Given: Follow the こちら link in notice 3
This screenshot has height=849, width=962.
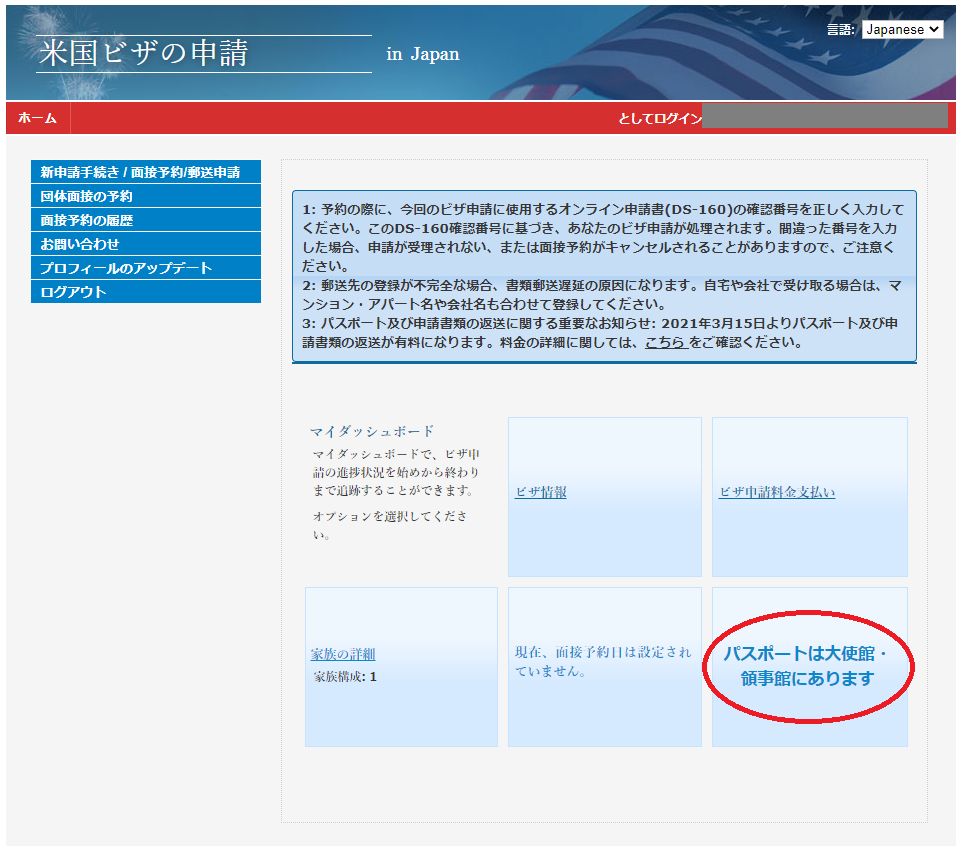Looking at the screenshot, I should click(x=666, y=342).
